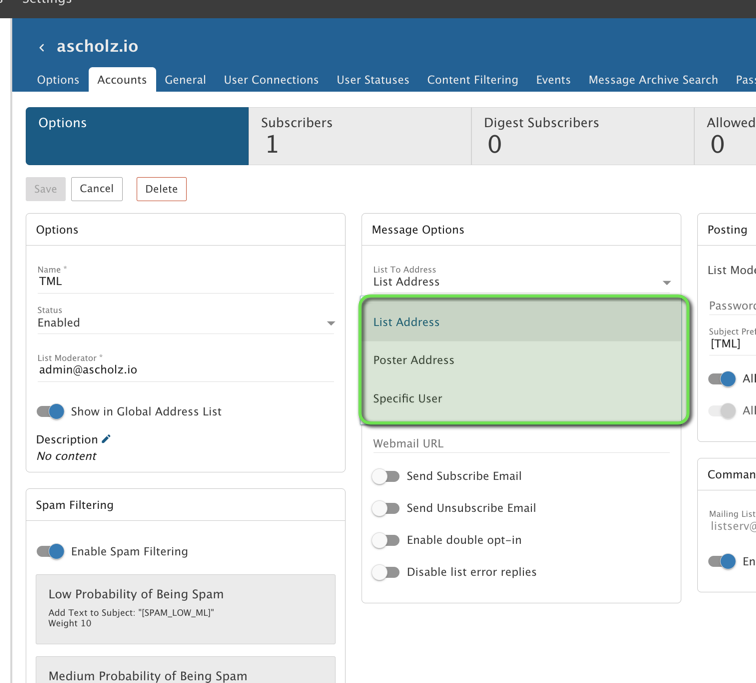Image resolution: width=756 pixels, height=683 pixels.
Task: Open the Content Filtering tab
Action: point(472,80)
